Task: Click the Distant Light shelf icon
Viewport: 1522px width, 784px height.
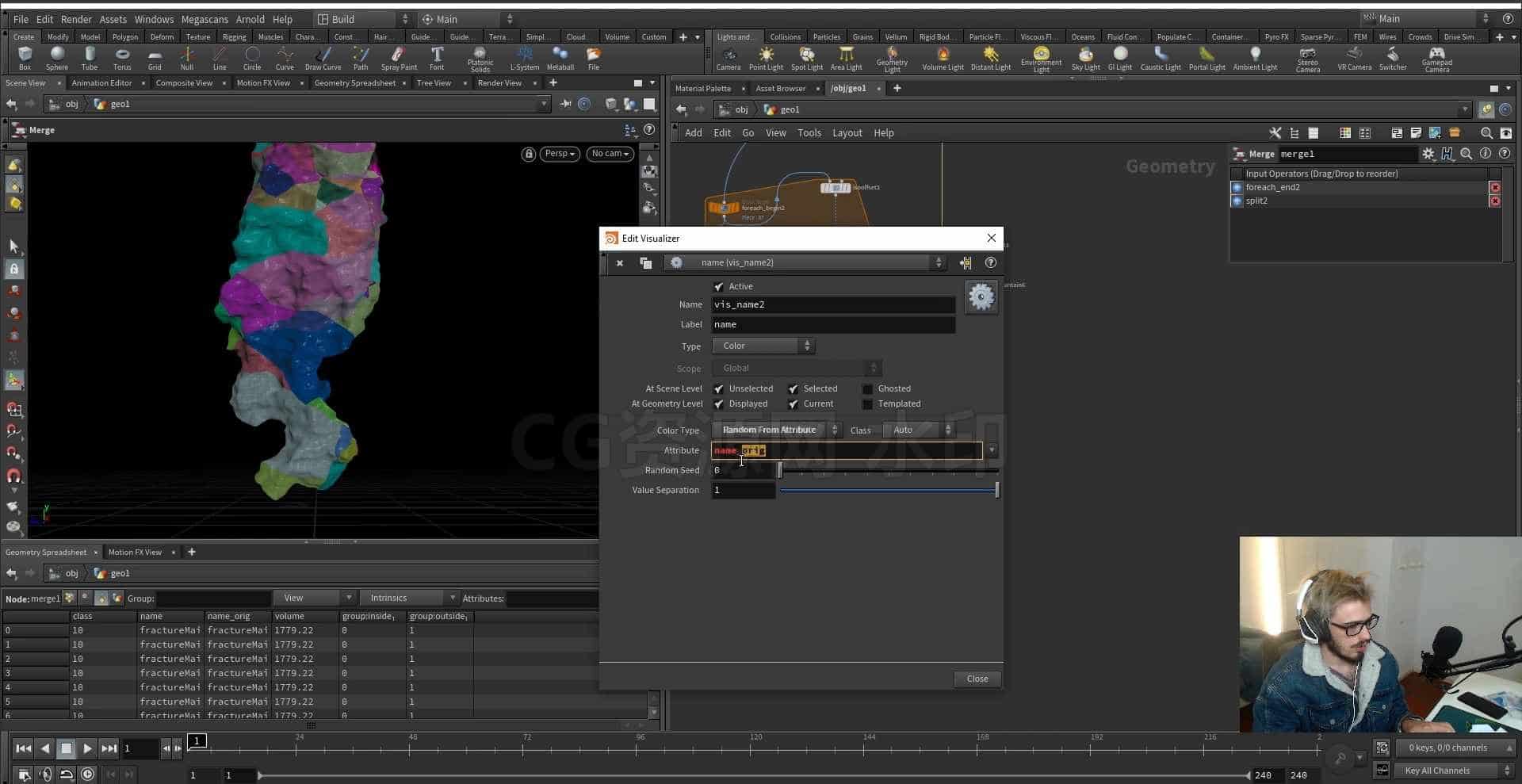Action: 991,58
